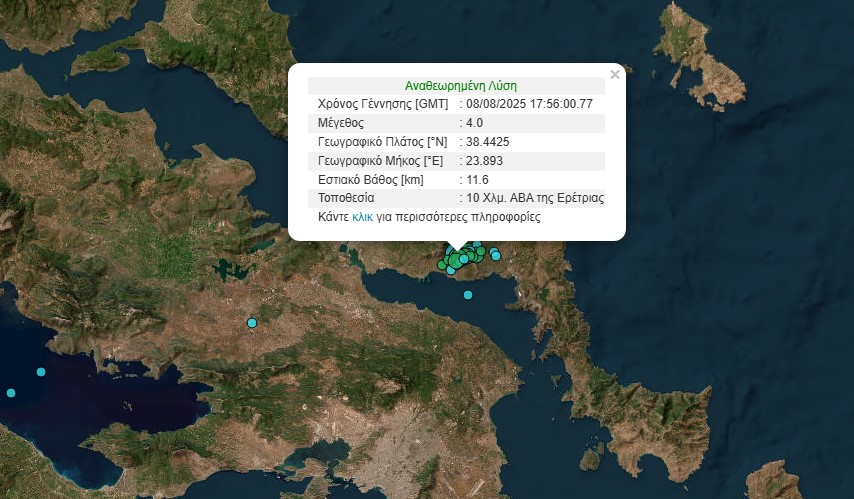
Task: Click the cyan marker in the western gulf
Action: [x=41, y=372]
